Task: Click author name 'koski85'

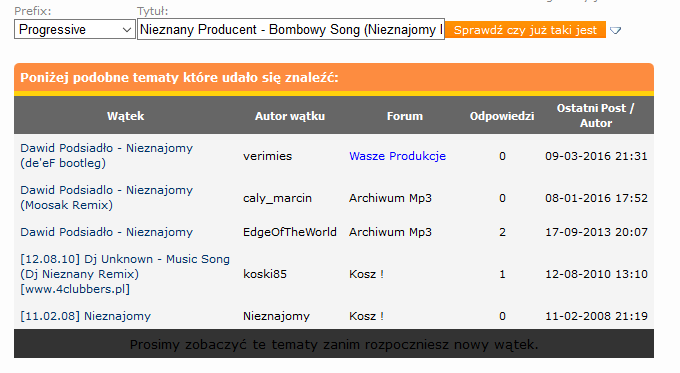Action: click(x=265, y=274)
